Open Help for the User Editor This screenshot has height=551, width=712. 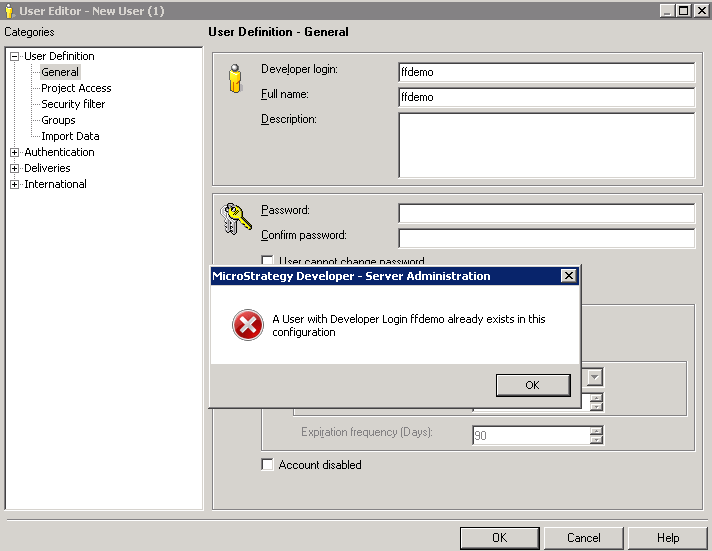tap(668, 538)
